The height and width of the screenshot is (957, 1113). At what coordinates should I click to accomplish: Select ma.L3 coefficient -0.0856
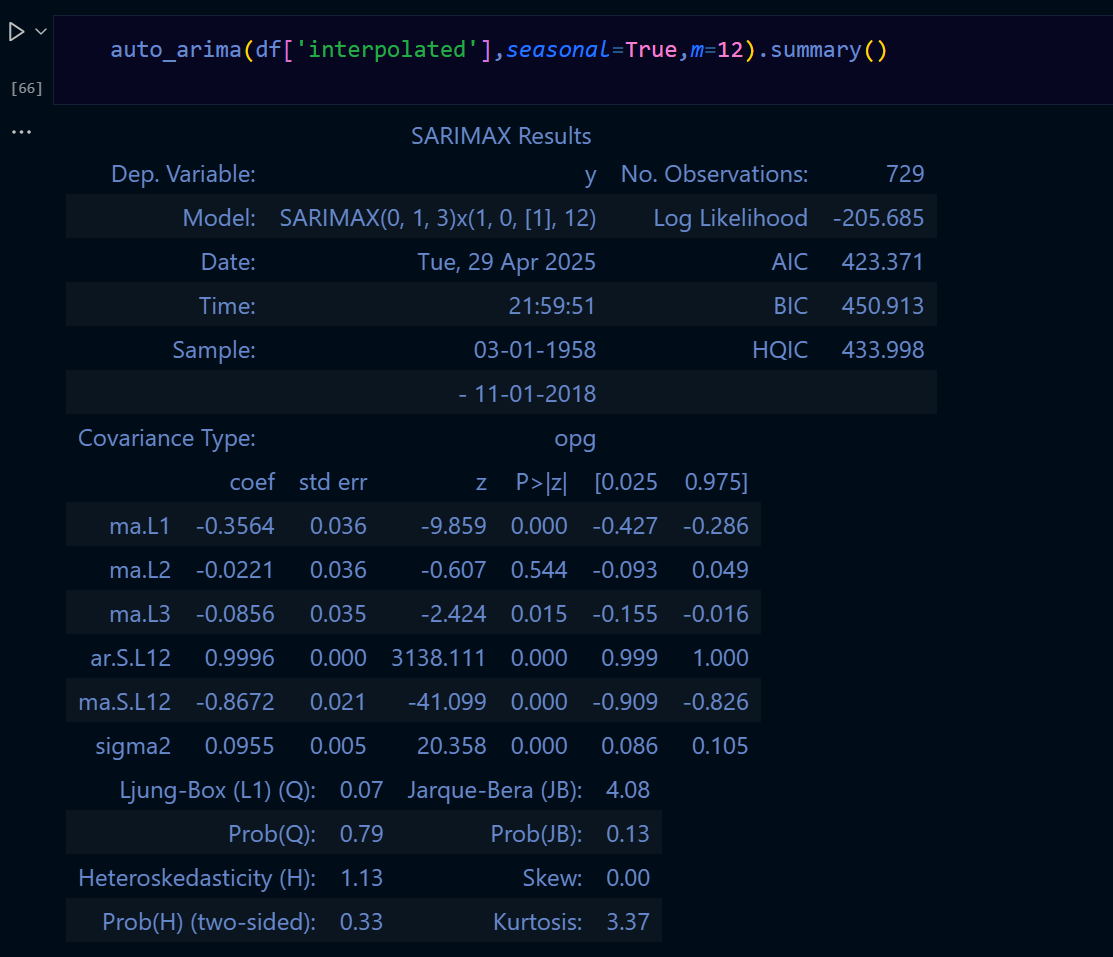point(235,614)
